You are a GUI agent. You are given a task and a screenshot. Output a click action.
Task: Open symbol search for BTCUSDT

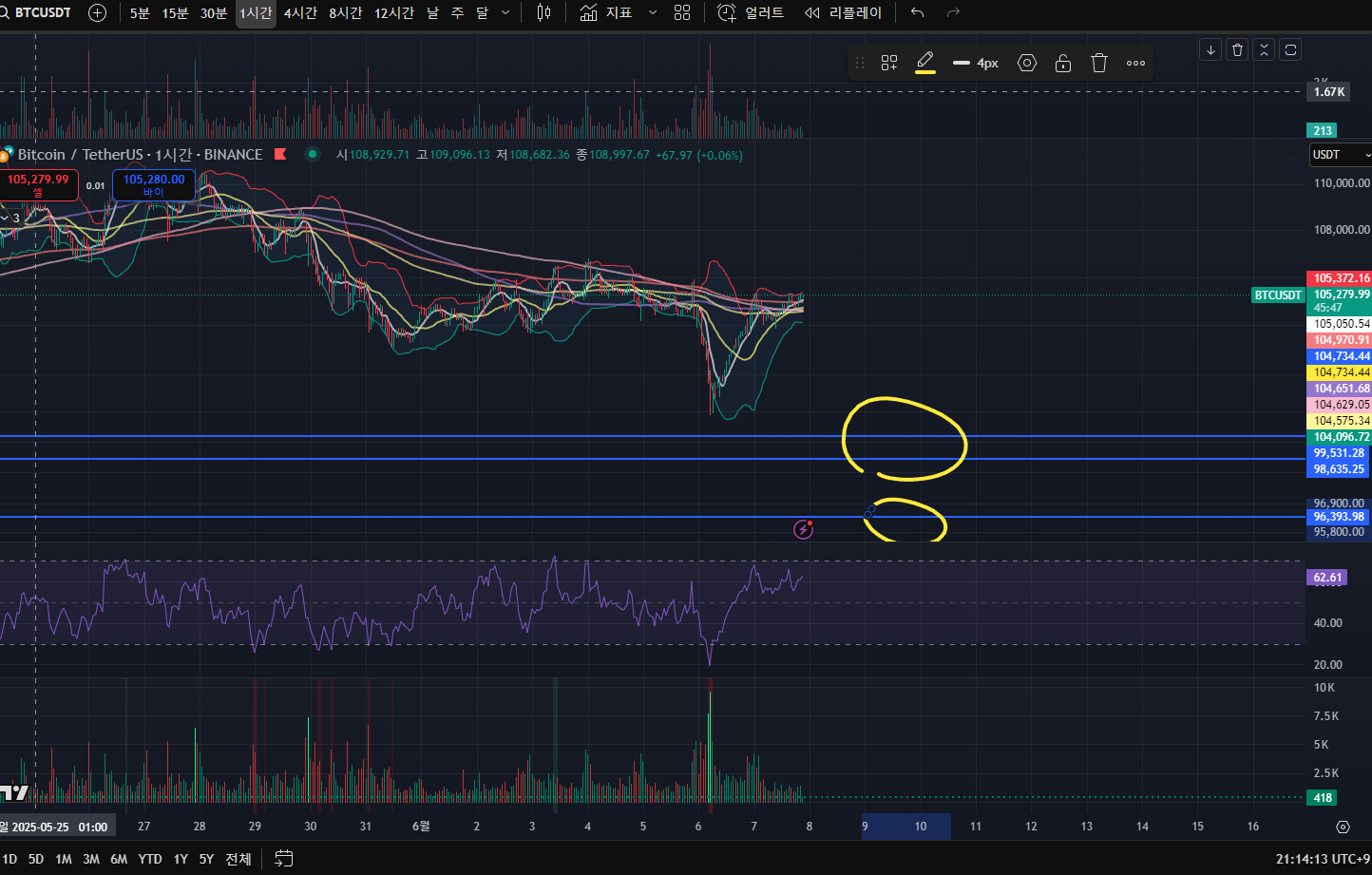point(38,12)
